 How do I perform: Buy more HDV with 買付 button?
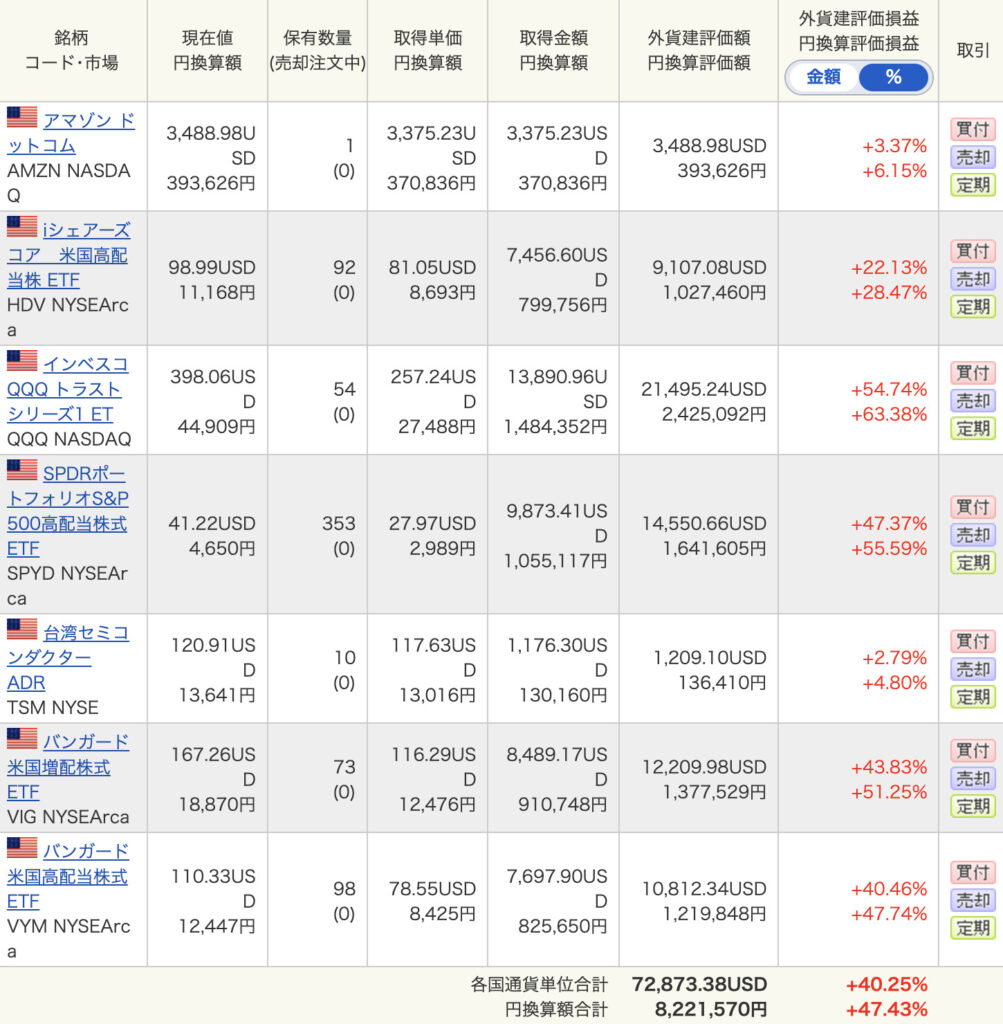[972, 251]
